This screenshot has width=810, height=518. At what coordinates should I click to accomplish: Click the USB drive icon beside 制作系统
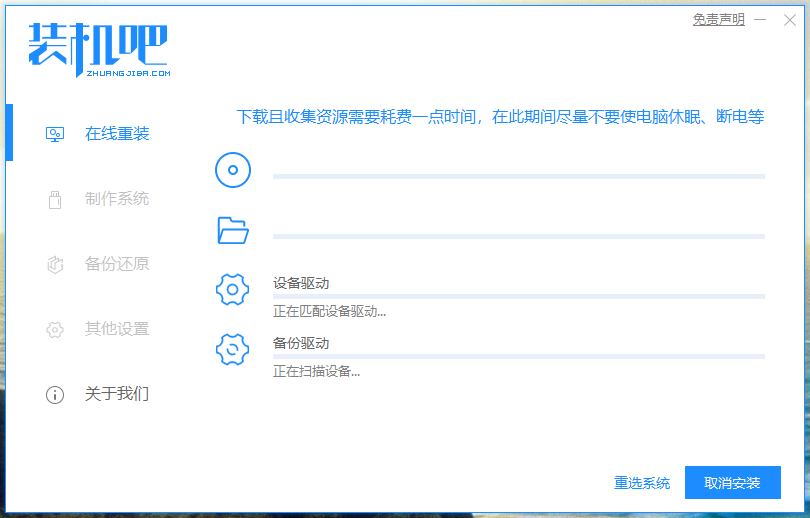(x=55, y=199)
